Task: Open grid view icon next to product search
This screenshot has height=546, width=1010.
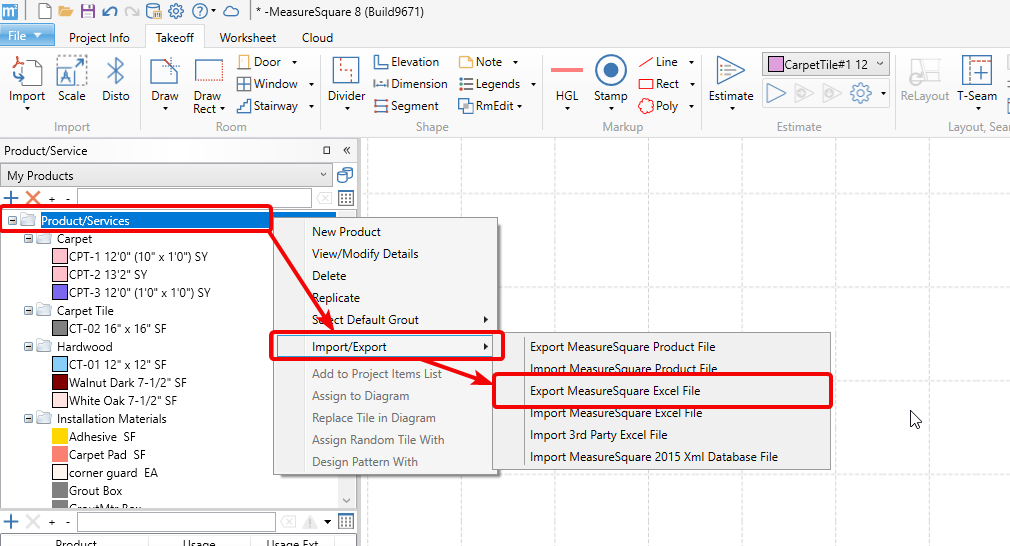Action: click(346, 198)
